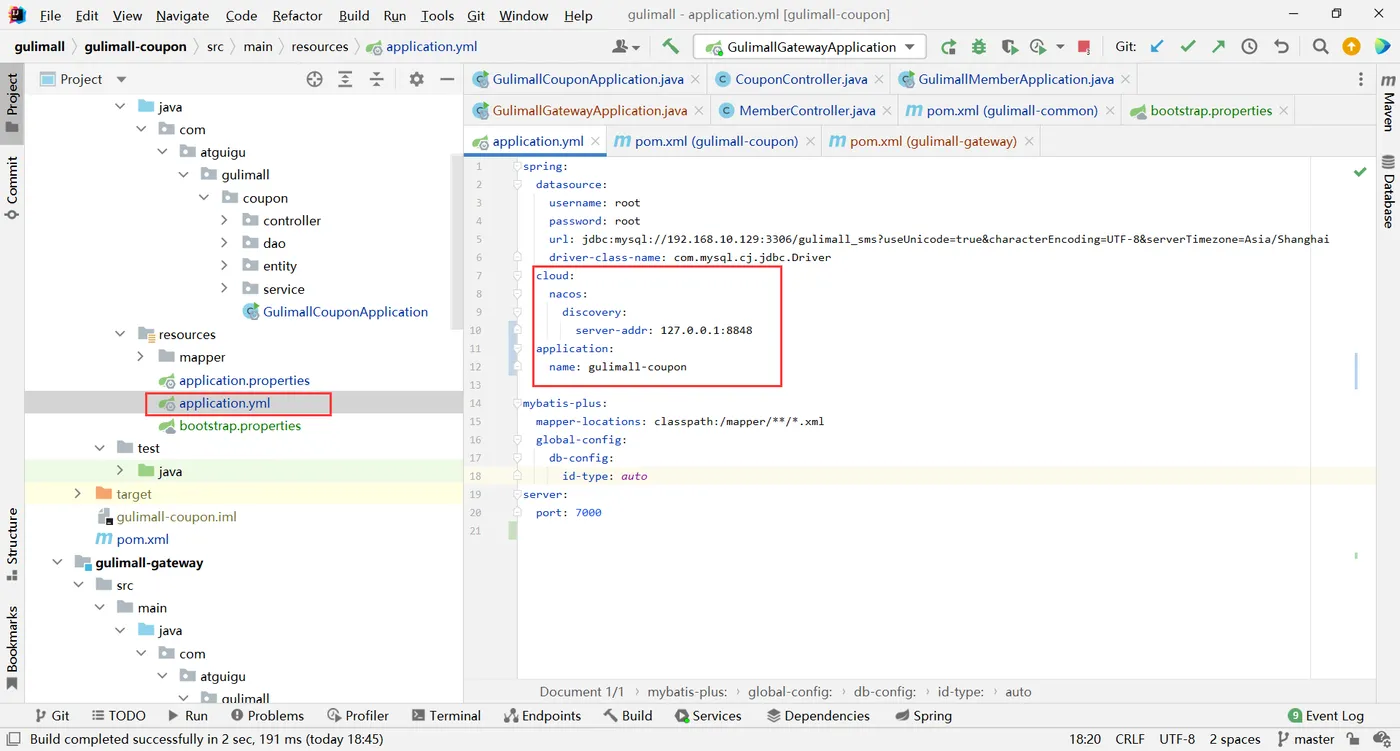This screenshot has height=751, width=1400.
Task: Fold the spring block at line 1
Action: [517, 167]
